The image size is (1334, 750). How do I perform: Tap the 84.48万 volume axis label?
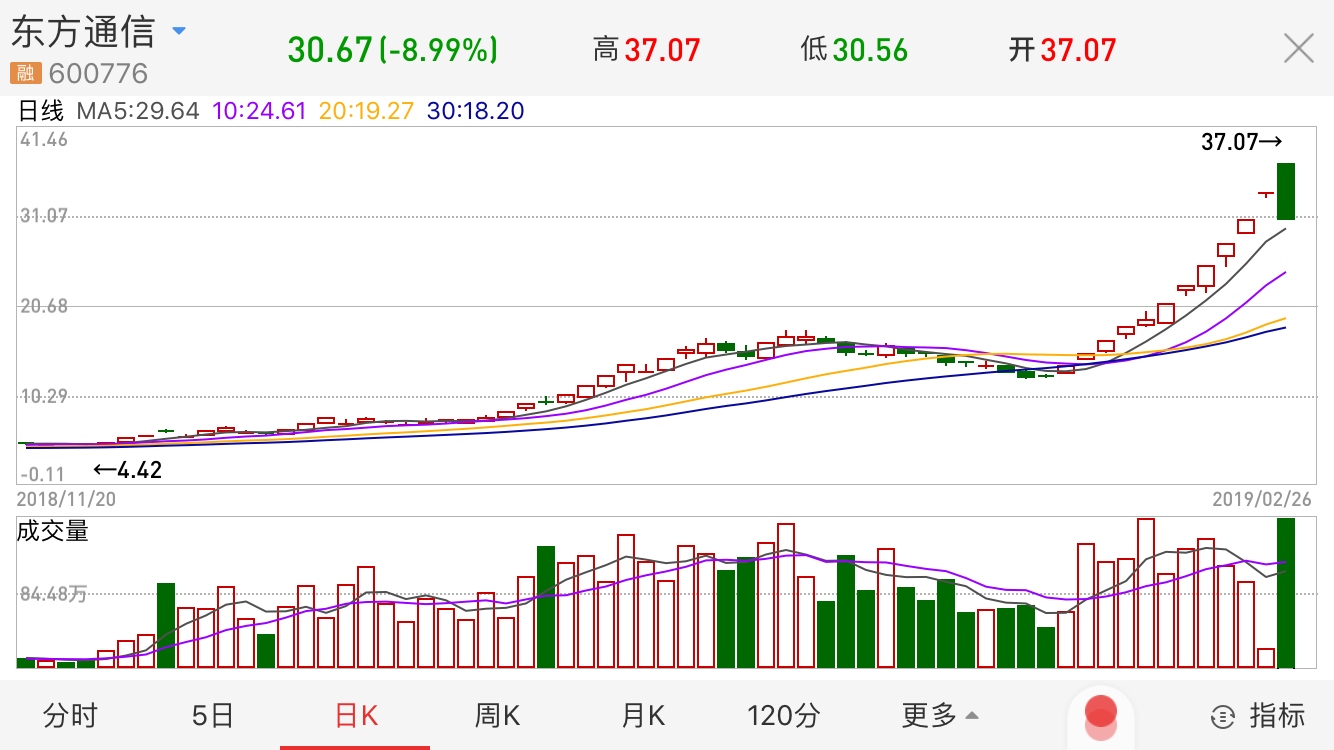pyautogui.click(x=53, y=595)
